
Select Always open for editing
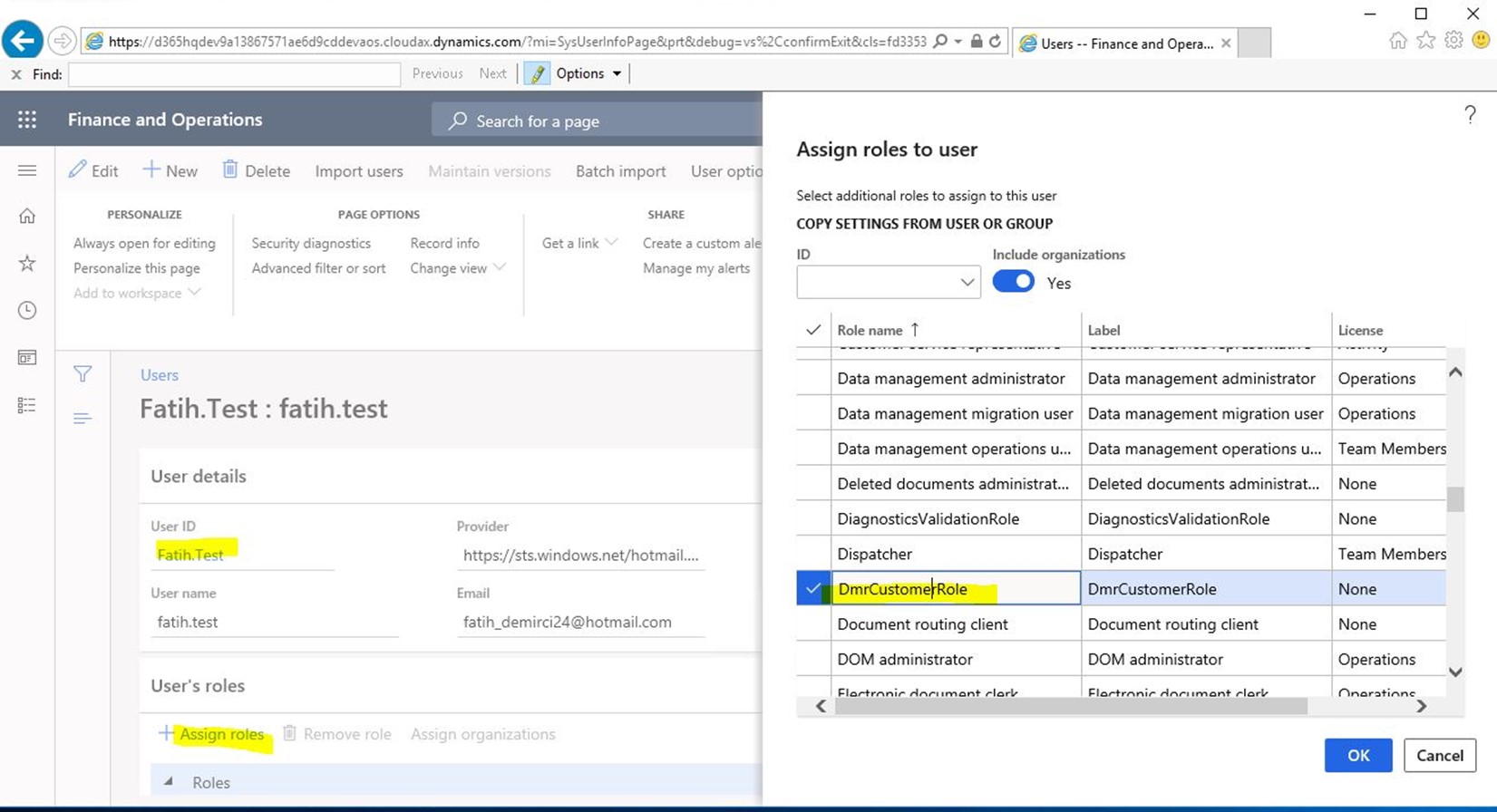(x=144, y=243)
